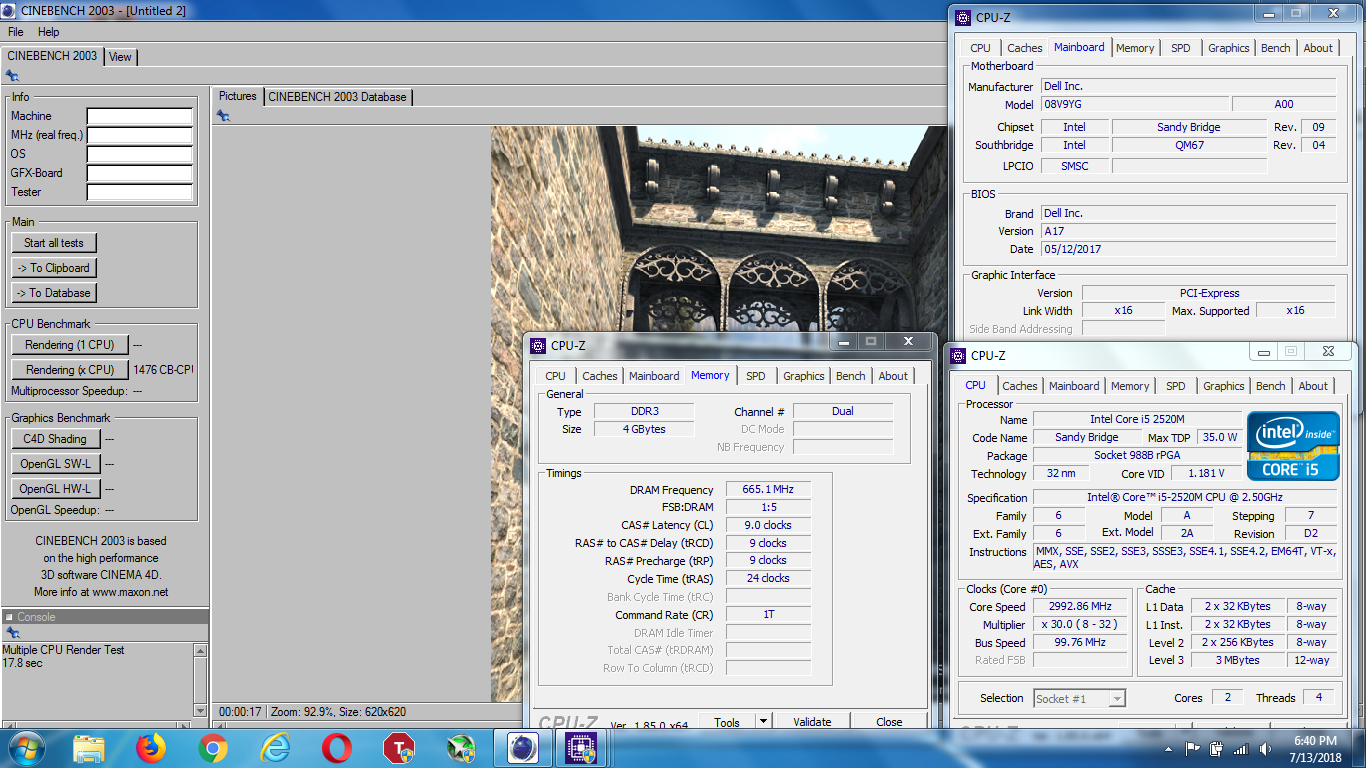Click the pin icon under Pictures tab
This screenshot has width=1366, height=768.
tap(223, 116)
